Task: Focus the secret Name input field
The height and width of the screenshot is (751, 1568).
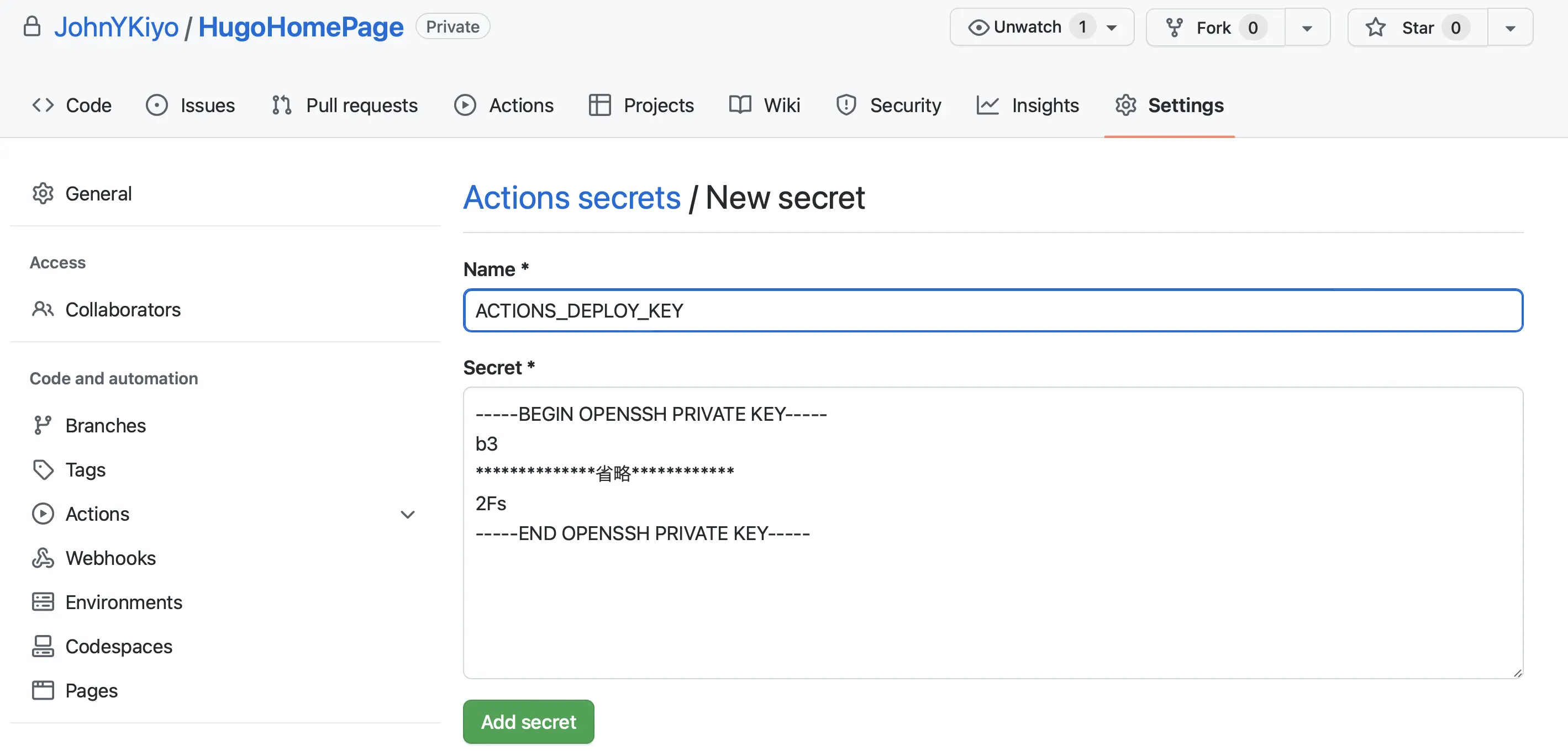Action: pyautogui.click(x=992, y=310)
